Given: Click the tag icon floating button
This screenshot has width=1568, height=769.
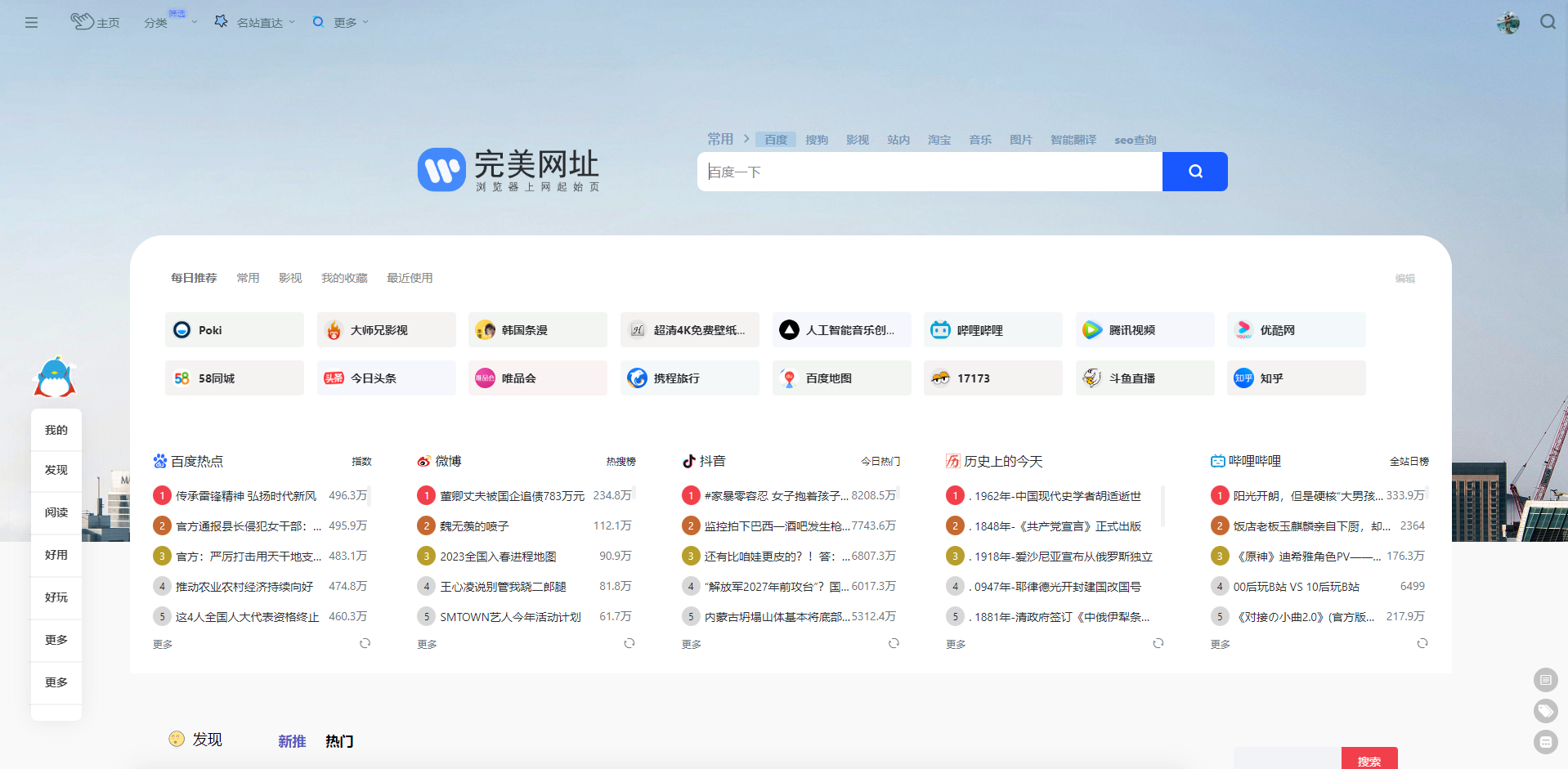Looking at the screenshot, I should point(1545,711).
